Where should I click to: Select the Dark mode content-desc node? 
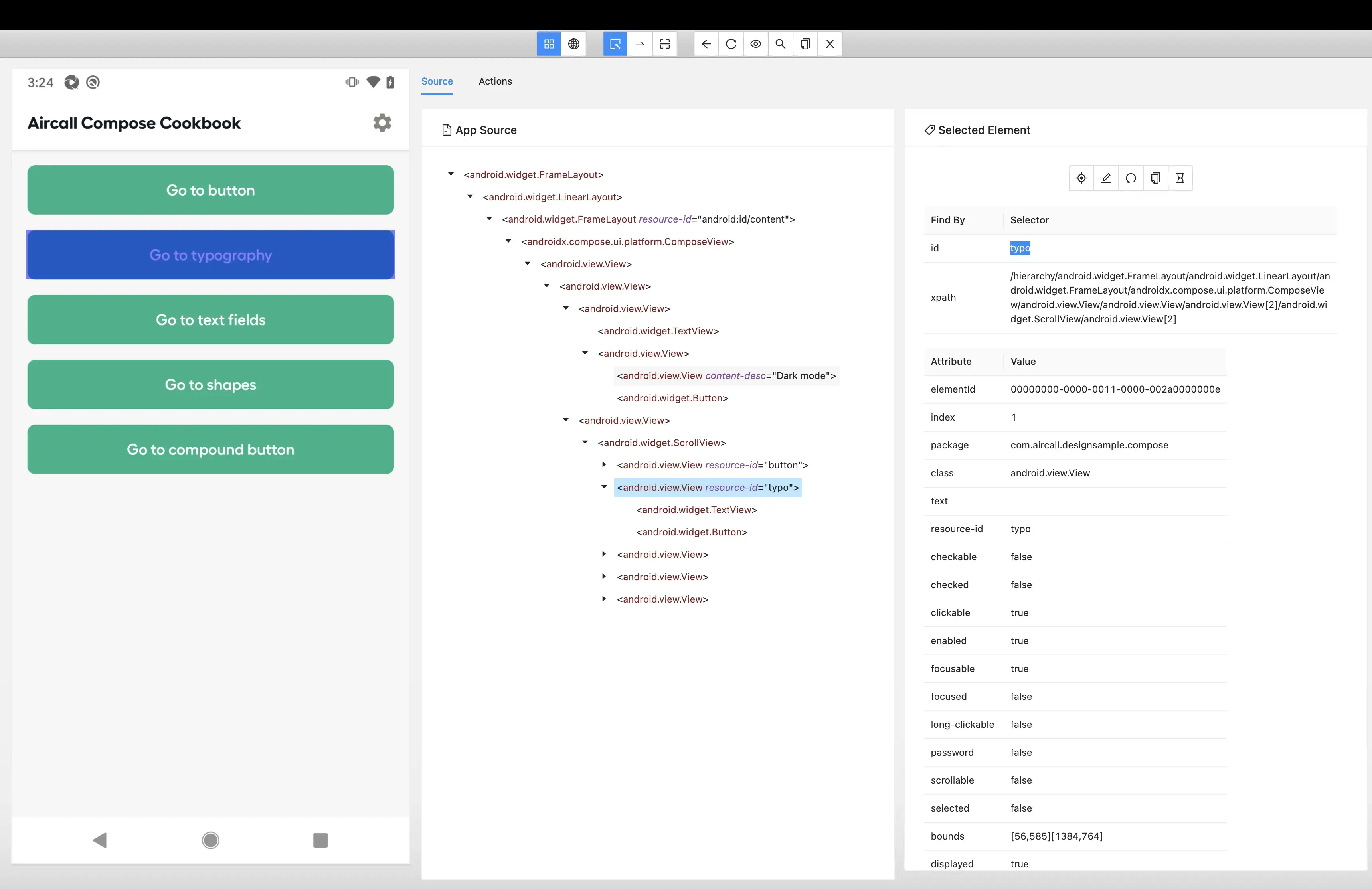(x=726, y=376)
